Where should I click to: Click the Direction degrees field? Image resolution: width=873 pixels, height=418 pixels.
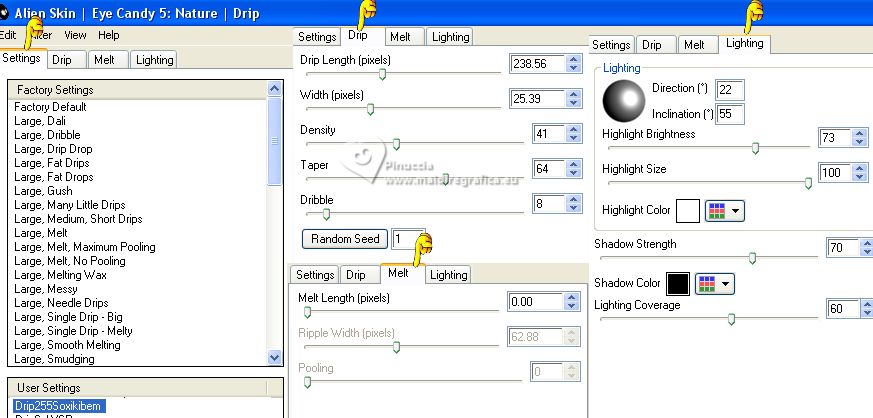(x=729, y=90)
